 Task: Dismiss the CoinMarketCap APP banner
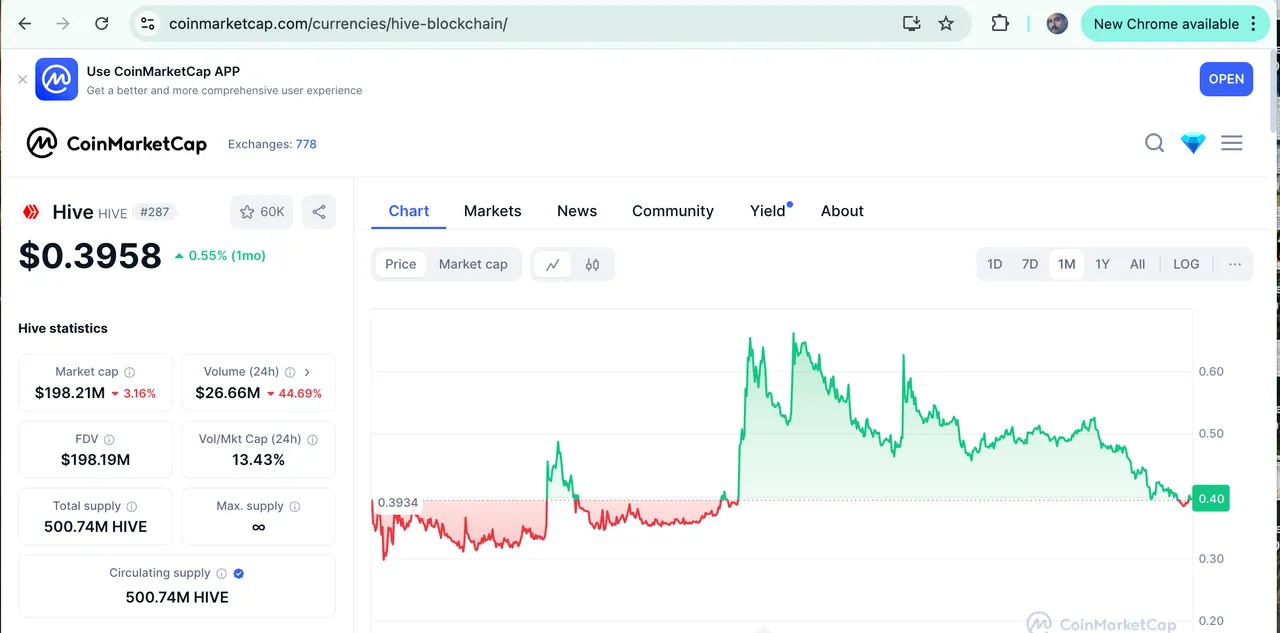click(22, 79)
